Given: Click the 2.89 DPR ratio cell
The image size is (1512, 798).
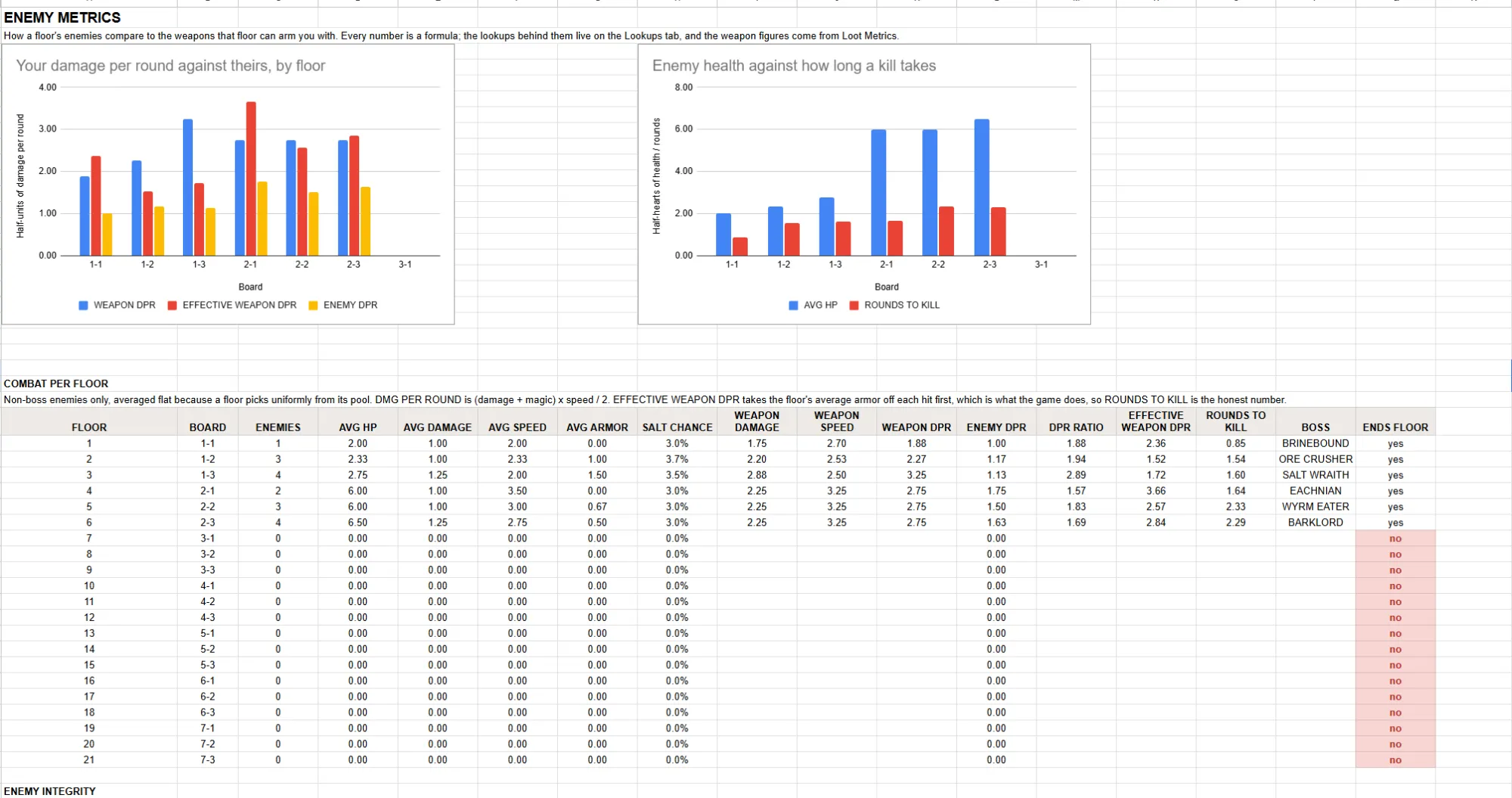Looking at the screenshot, I should tap(1076, 475).
